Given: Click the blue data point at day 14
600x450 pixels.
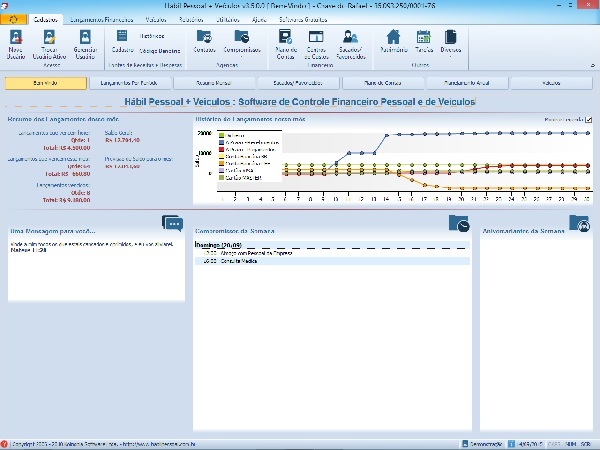Looking at the screenshot, I should click(x=386, y=135).
